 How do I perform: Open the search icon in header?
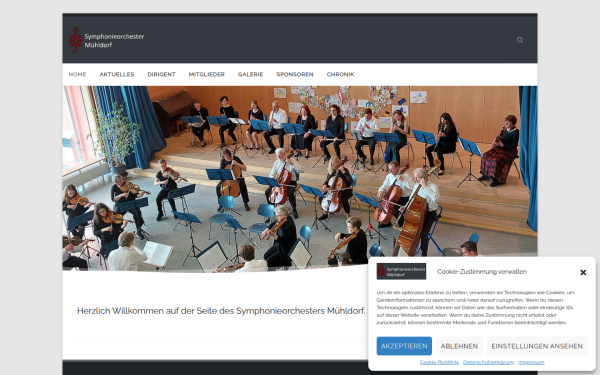point(520,40)
